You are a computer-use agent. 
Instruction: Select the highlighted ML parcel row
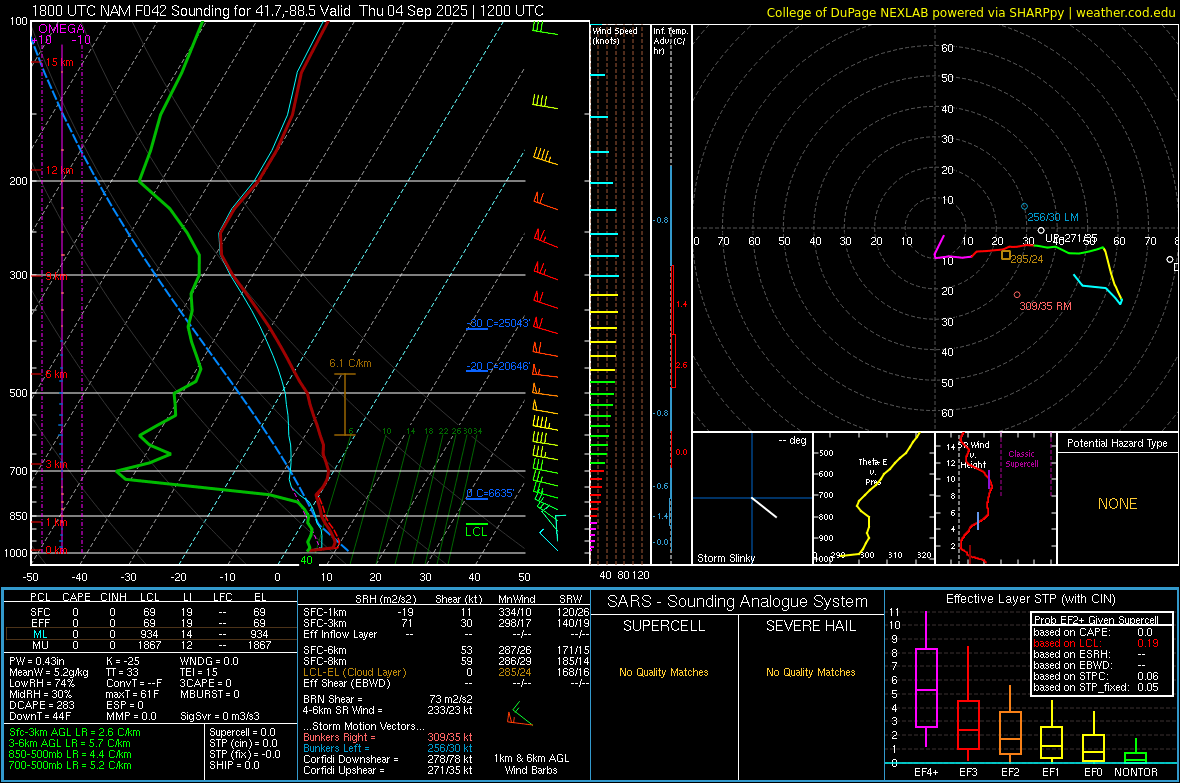click(149, 635)
